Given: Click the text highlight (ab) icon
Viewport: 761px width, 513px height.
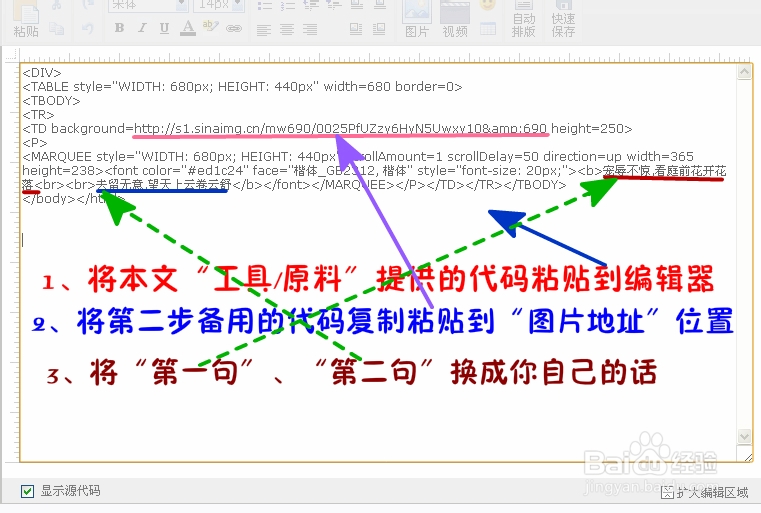Looking at the screenshot, I should pyautogui.click(x=210, y=27).
